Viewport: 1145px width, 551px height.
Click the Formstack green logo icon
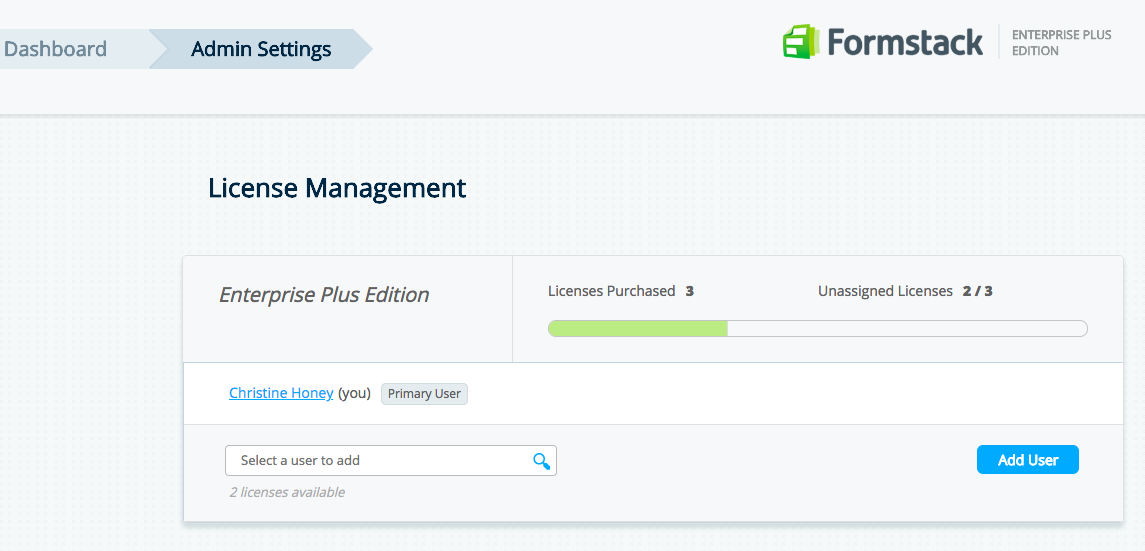pyautogui.click(x=801, y=42)
